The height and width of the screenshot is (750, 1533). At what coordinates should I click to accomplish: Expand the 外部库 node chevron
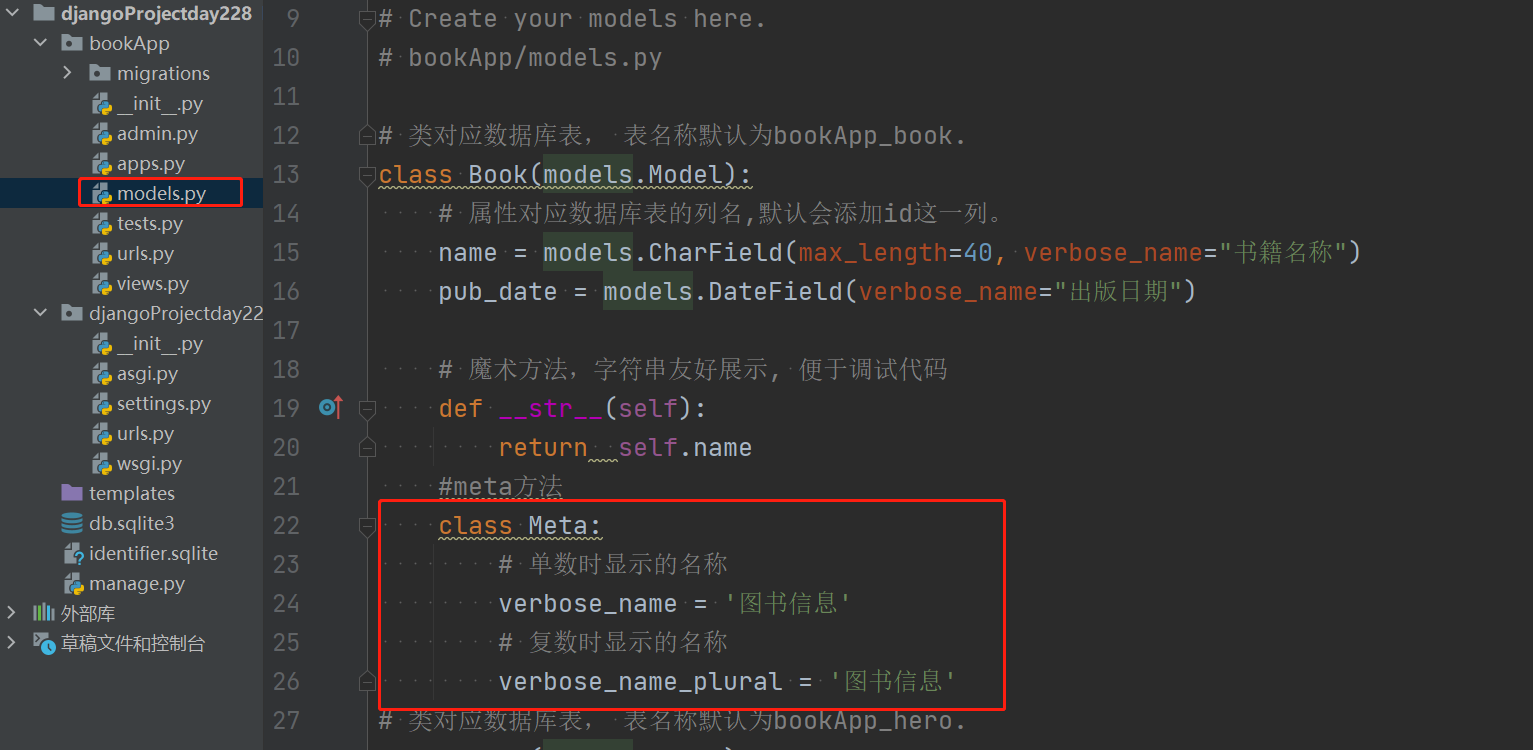12,613
